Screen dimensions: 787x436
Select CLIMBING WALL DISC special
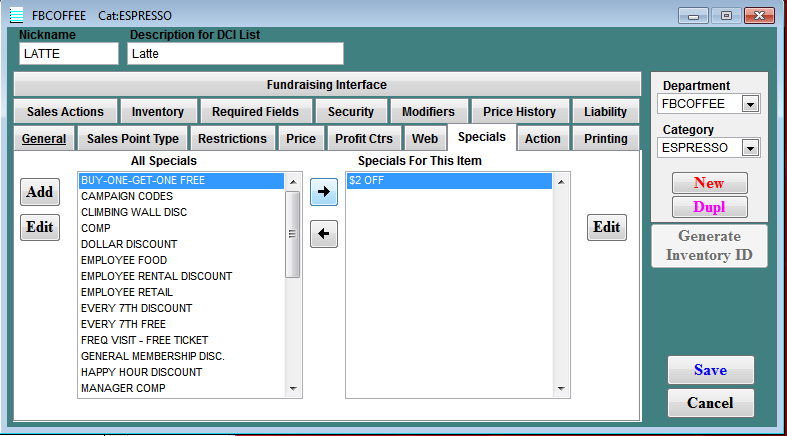181,212
